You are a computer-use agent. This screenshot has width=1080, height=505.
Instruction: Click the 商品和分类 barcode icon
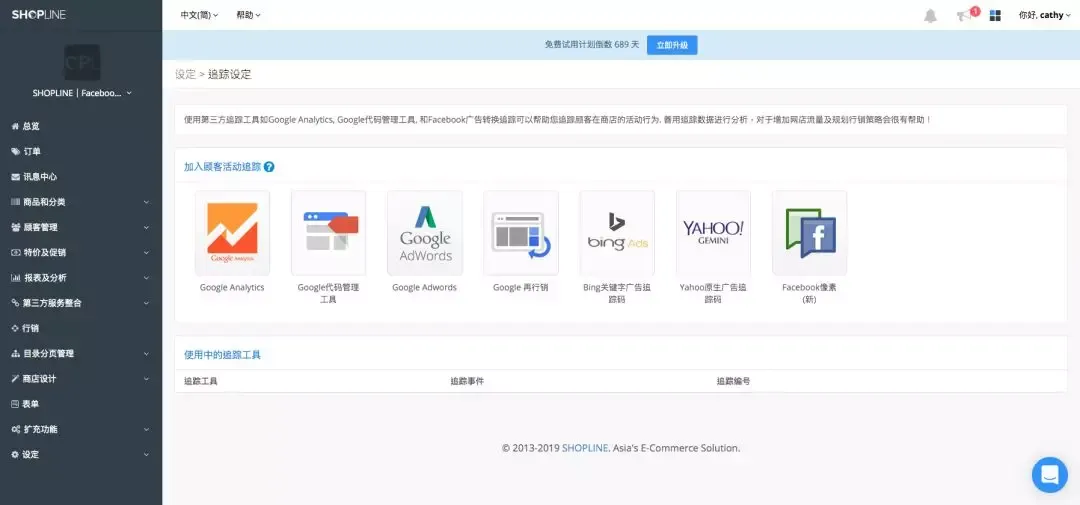(15, 202)
